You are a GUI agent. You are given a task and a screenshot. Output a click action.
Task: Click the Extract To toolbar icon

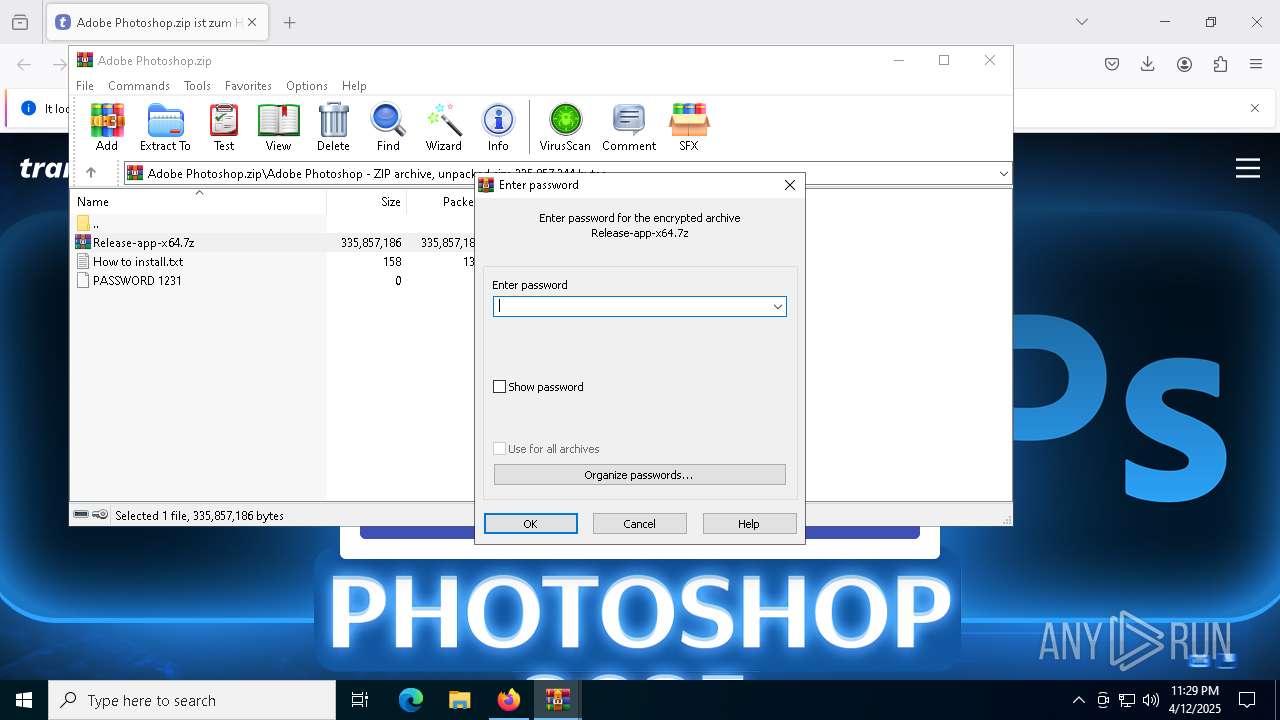[165, 127]
